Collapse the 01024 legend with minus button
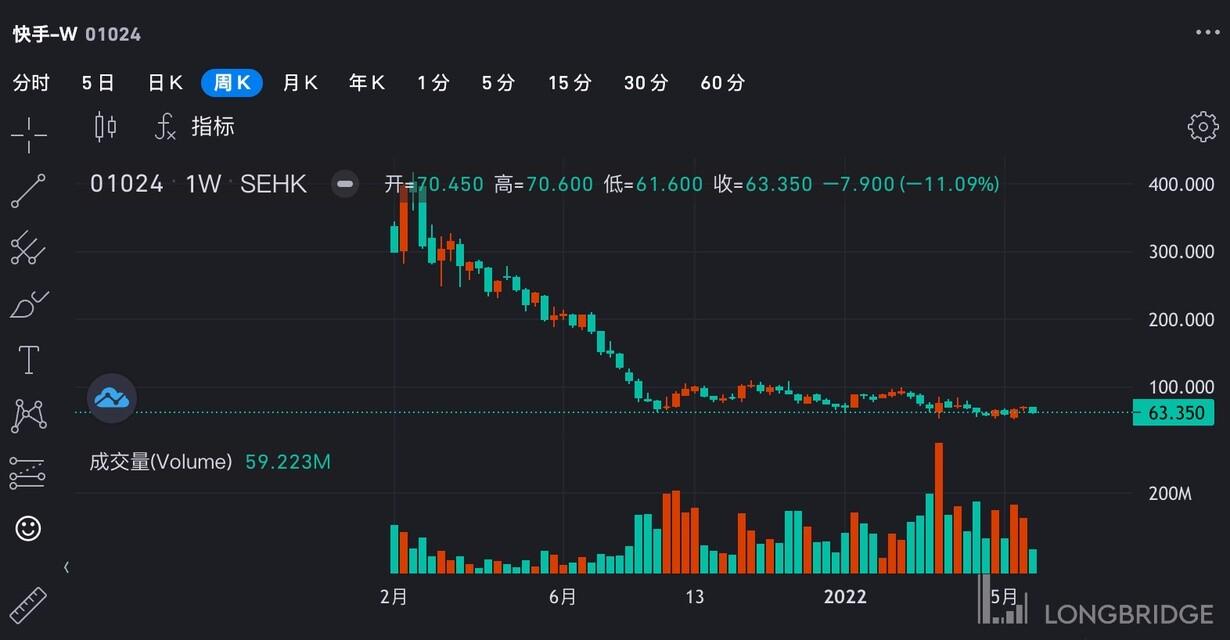Viewport: 1230px width, 640px height. 345,184
